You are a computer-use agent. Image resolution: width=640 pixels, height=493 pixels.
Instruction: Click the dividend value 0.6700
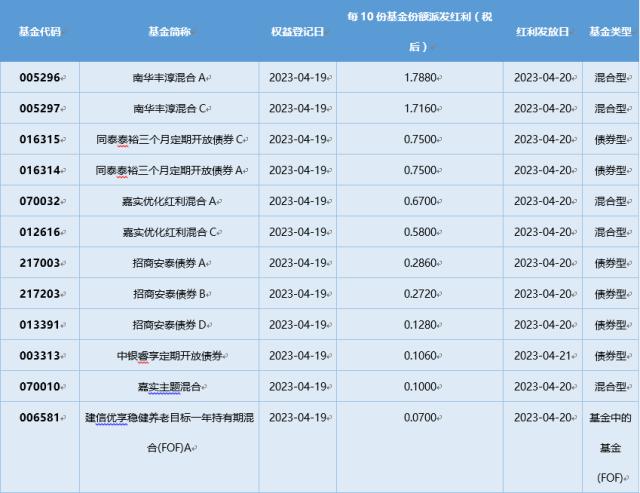[420, 201]
